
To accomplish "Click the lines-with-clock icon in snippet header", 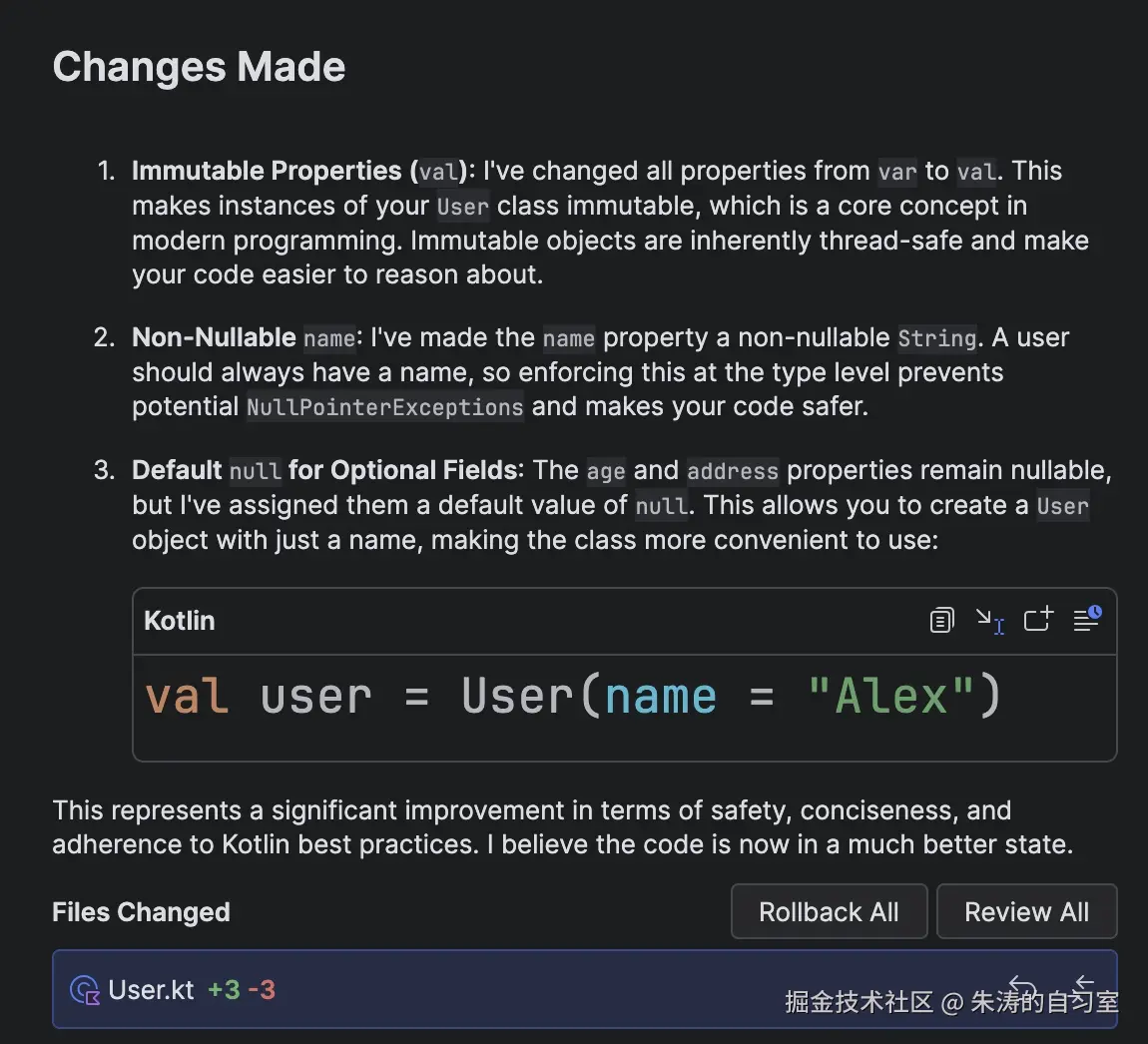I will pyautogui.click(x=1086, y=620).
